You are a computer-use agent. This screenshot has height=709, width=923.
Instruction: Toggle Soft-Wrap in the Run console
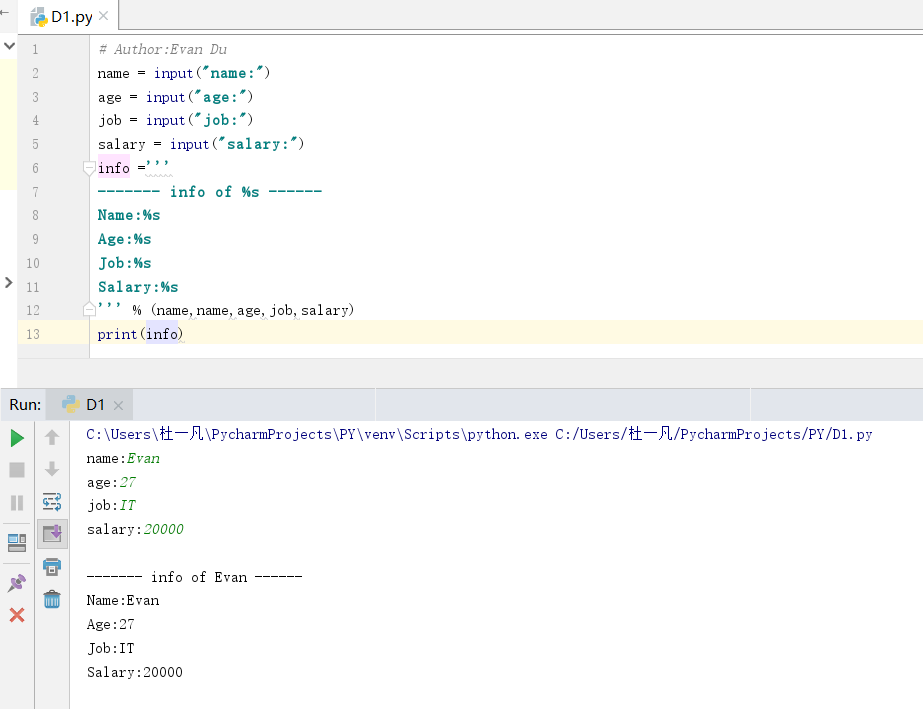coord(52,502)
